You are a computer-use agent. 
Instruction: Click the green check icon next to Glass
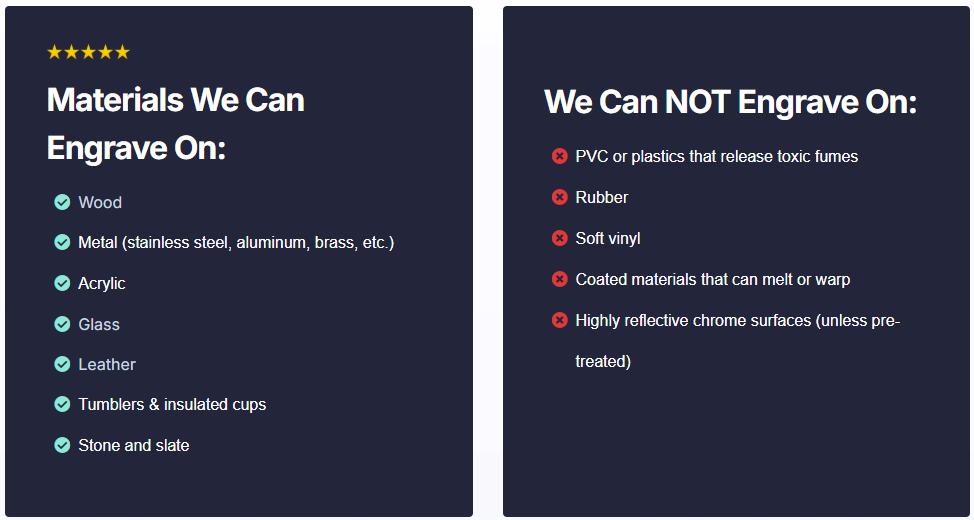point(62,324)
